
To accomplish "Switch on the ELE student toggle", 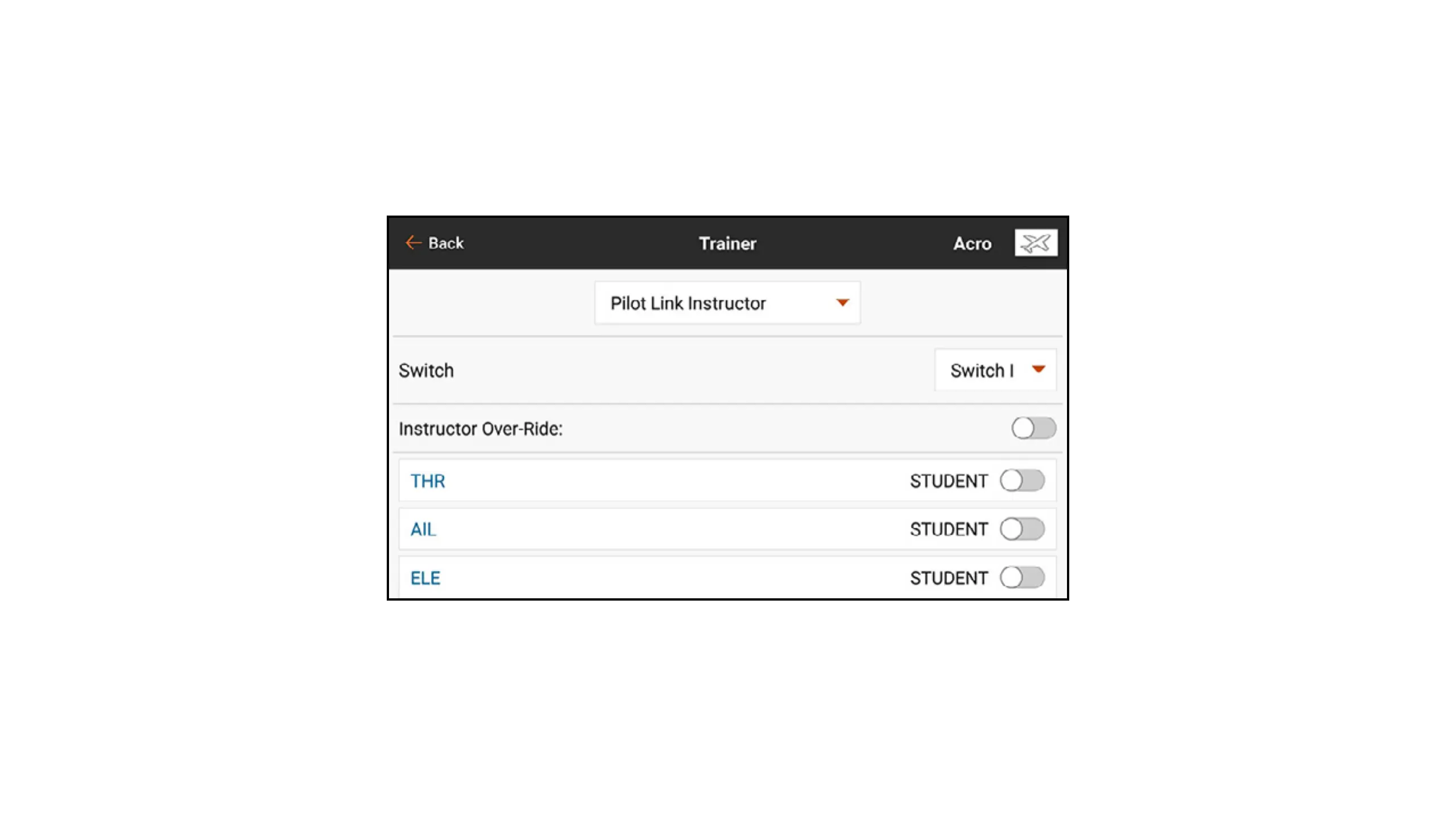I will 1022,578.
